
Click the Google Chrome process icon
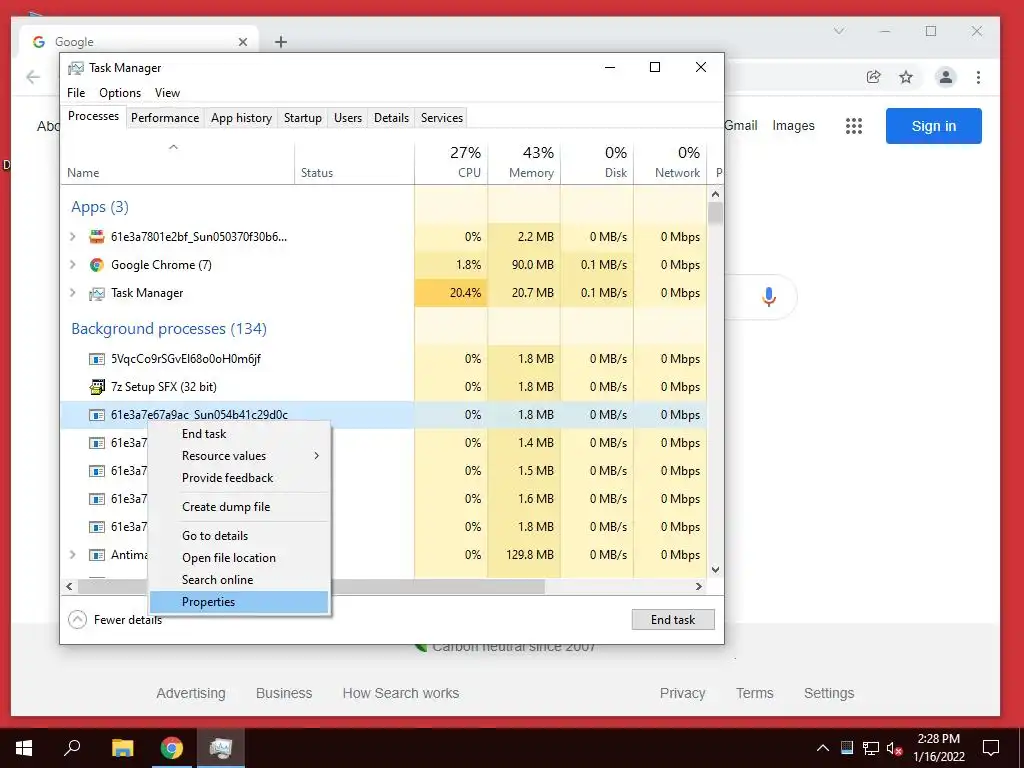(x=97, y=264)
